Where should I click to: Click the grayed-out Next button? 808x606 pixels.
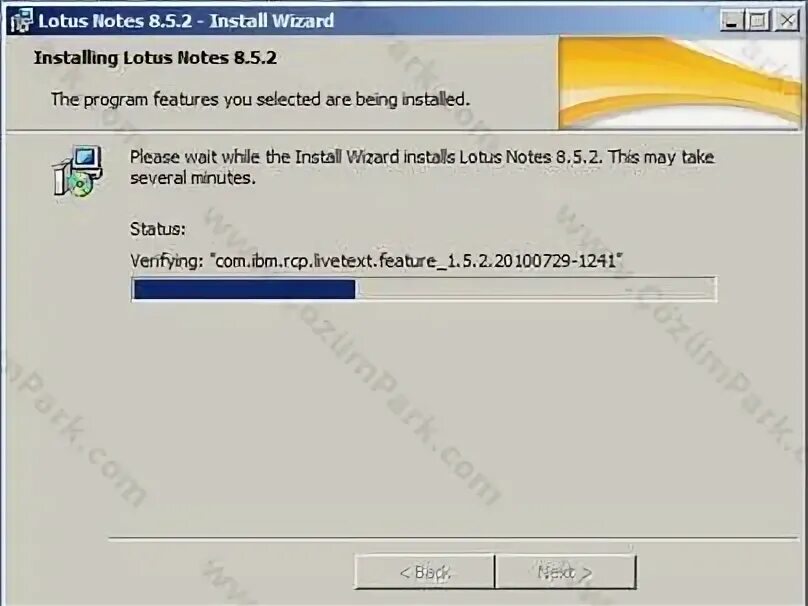point(565,571)
